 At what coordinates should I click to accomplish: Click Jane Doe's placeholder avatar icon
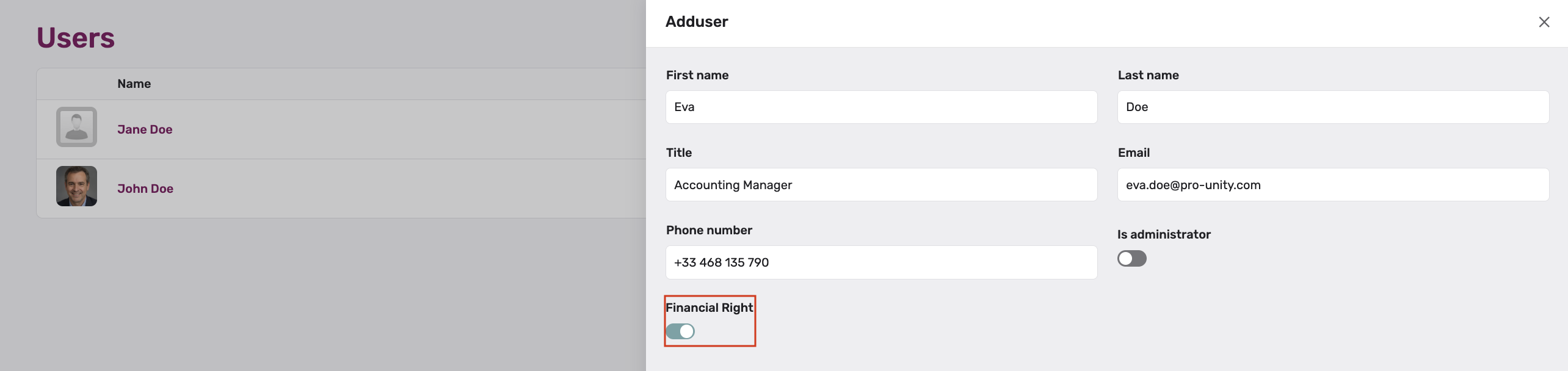(76, 127)
